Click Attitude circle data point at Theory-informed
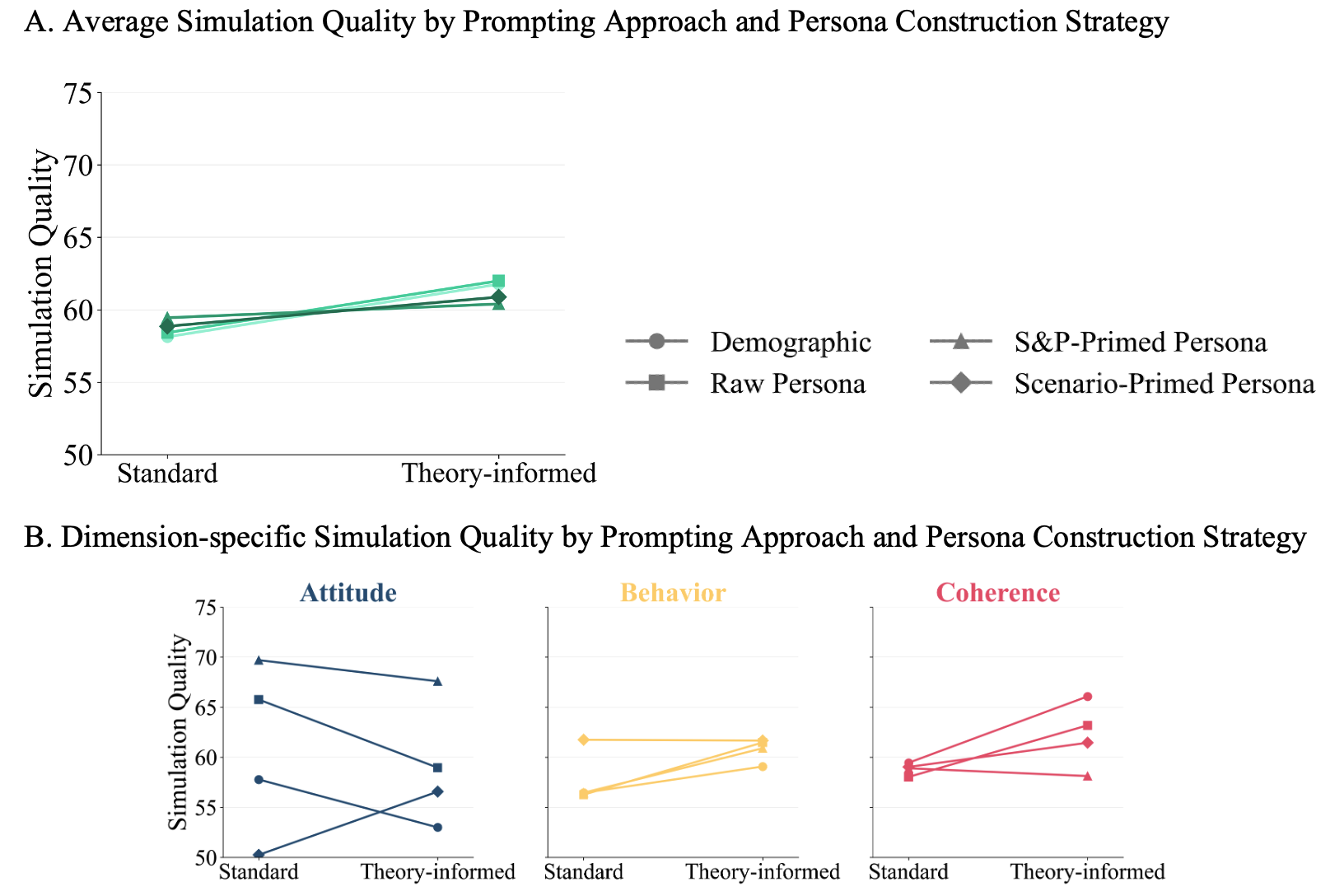The width and height of the screenshot is (1344, 896). click(437, 827)
